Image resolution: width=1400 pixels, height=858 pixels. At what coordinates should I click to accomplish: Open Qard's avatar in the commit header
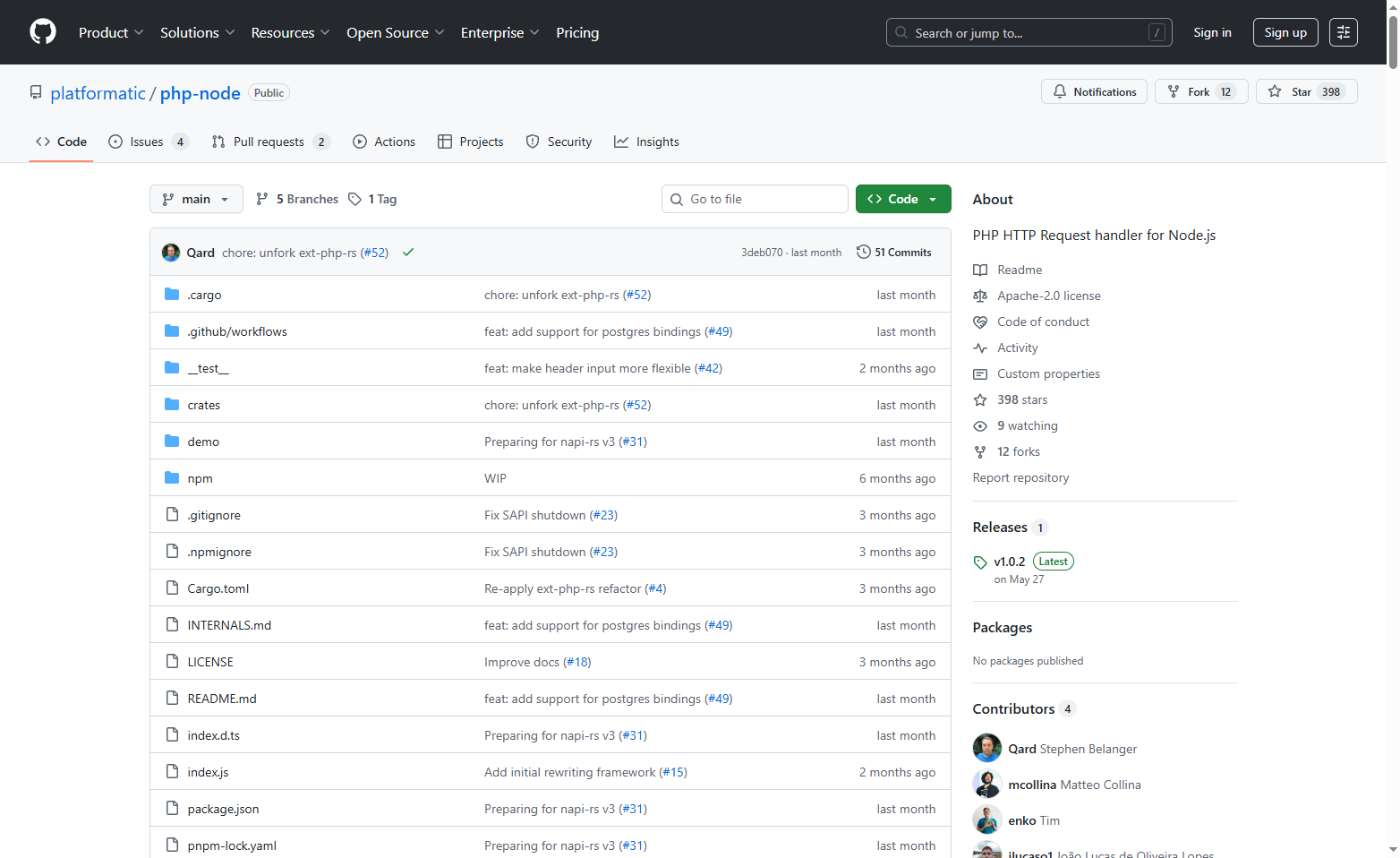pyautogui.click(x=171, y=253)
